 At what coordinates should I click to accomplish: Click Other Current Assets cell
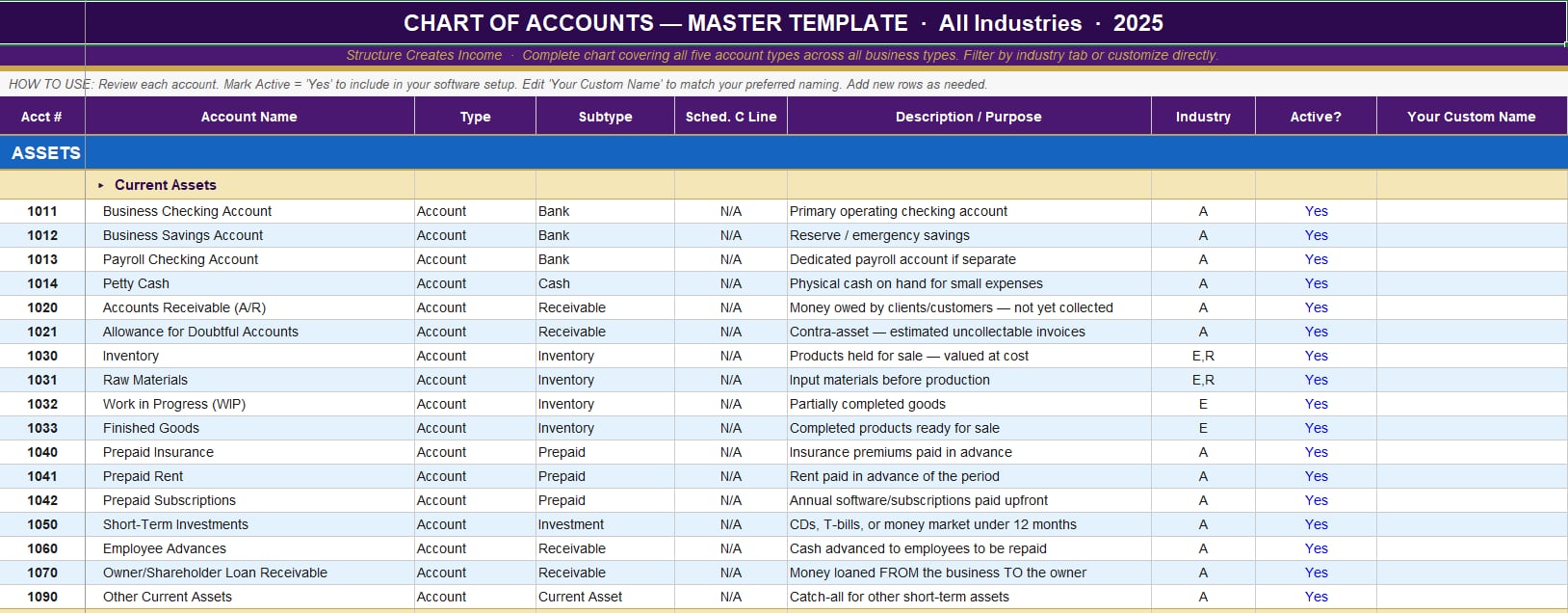click(x=249, y=597)
